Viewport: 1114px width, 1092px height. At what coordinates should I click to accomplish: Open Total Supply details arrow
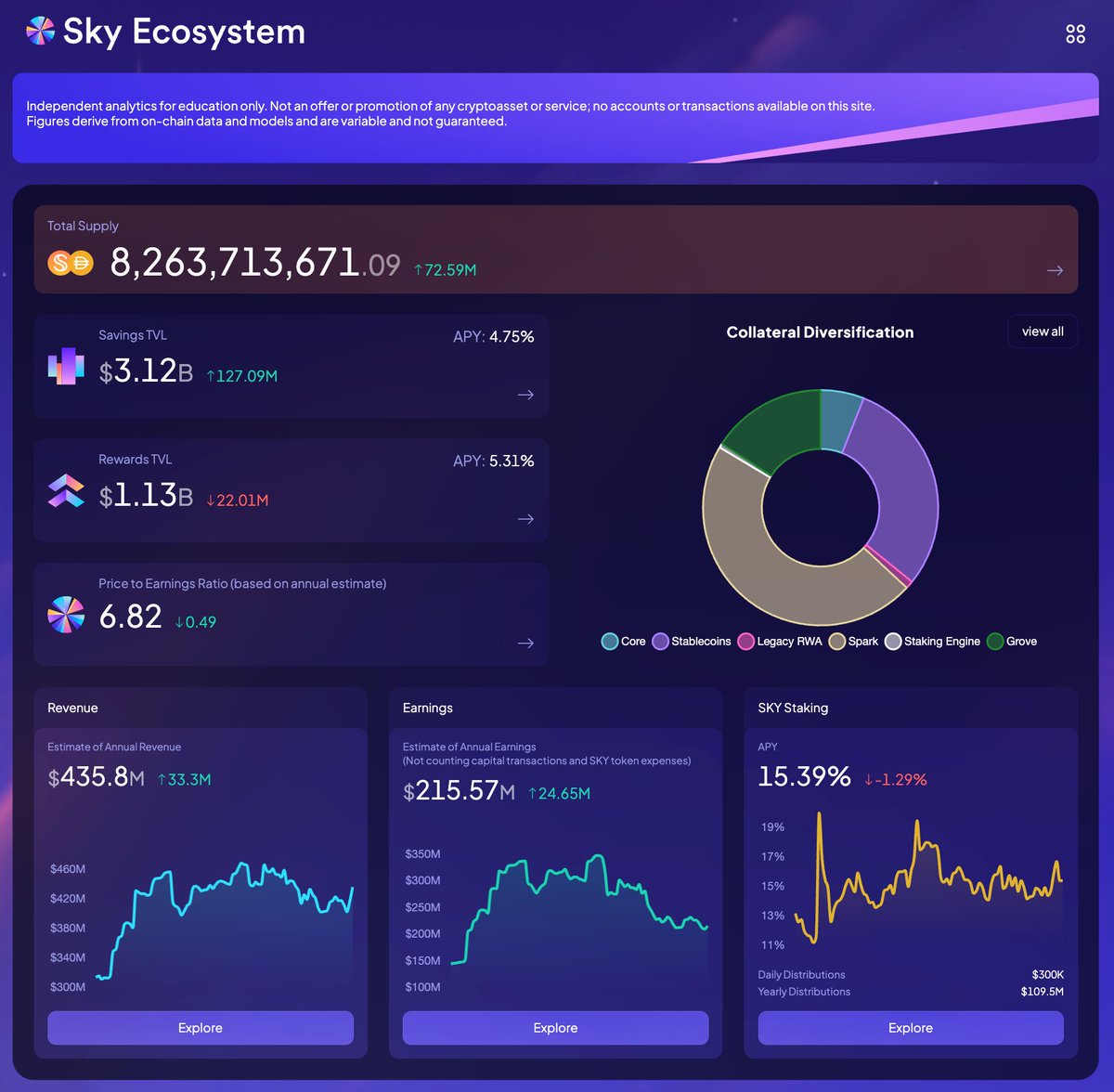(1055, 270)
